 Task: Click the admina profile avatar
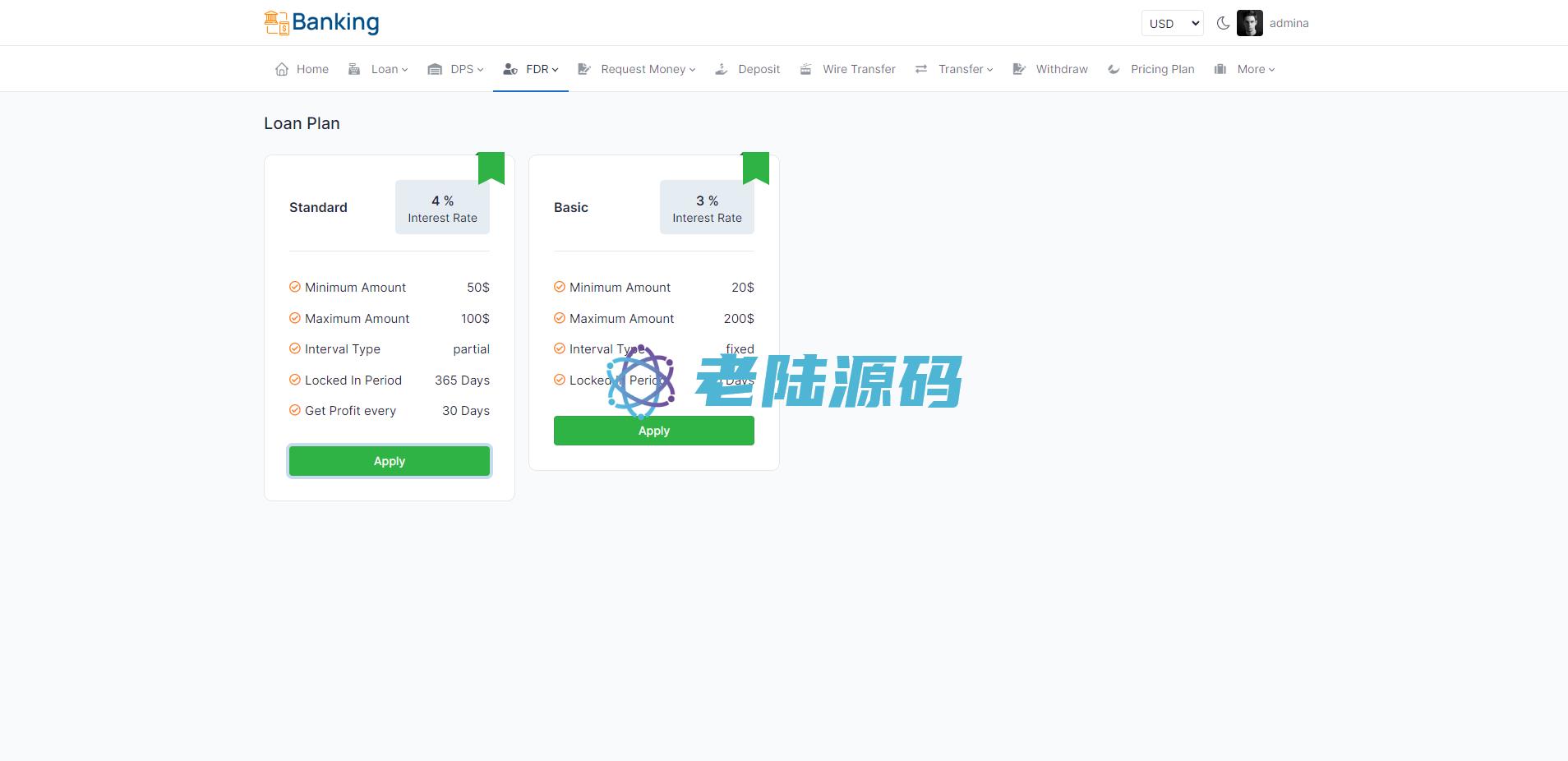coord(1249,23)
